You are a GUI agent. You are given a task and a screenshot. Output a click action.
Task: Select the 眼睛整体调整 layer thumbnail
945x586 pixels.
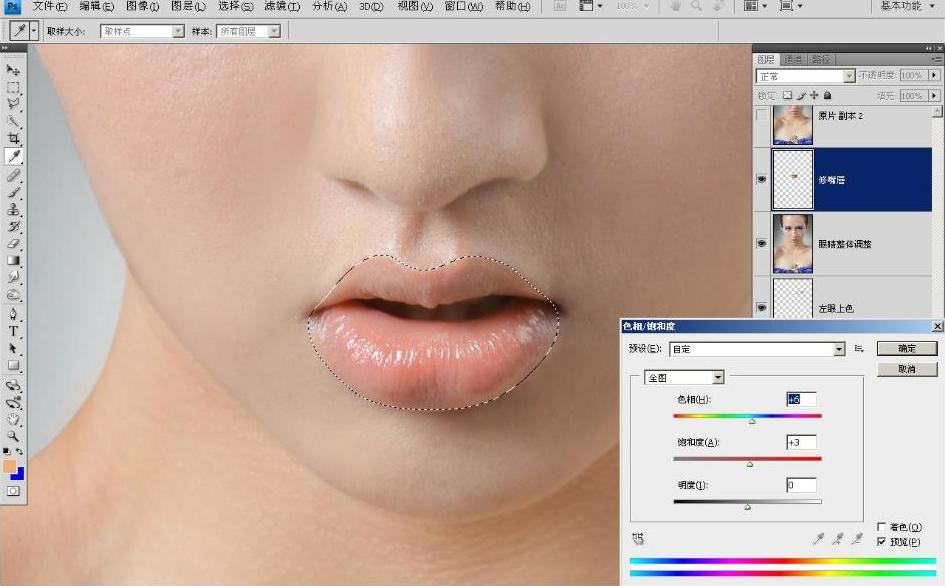[793, 244]
